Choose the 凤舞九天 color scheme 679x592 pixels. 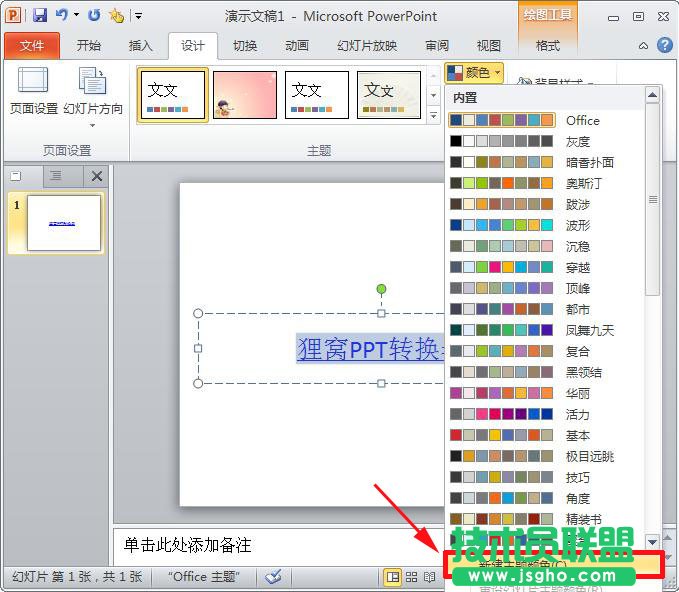pos(546,330)
